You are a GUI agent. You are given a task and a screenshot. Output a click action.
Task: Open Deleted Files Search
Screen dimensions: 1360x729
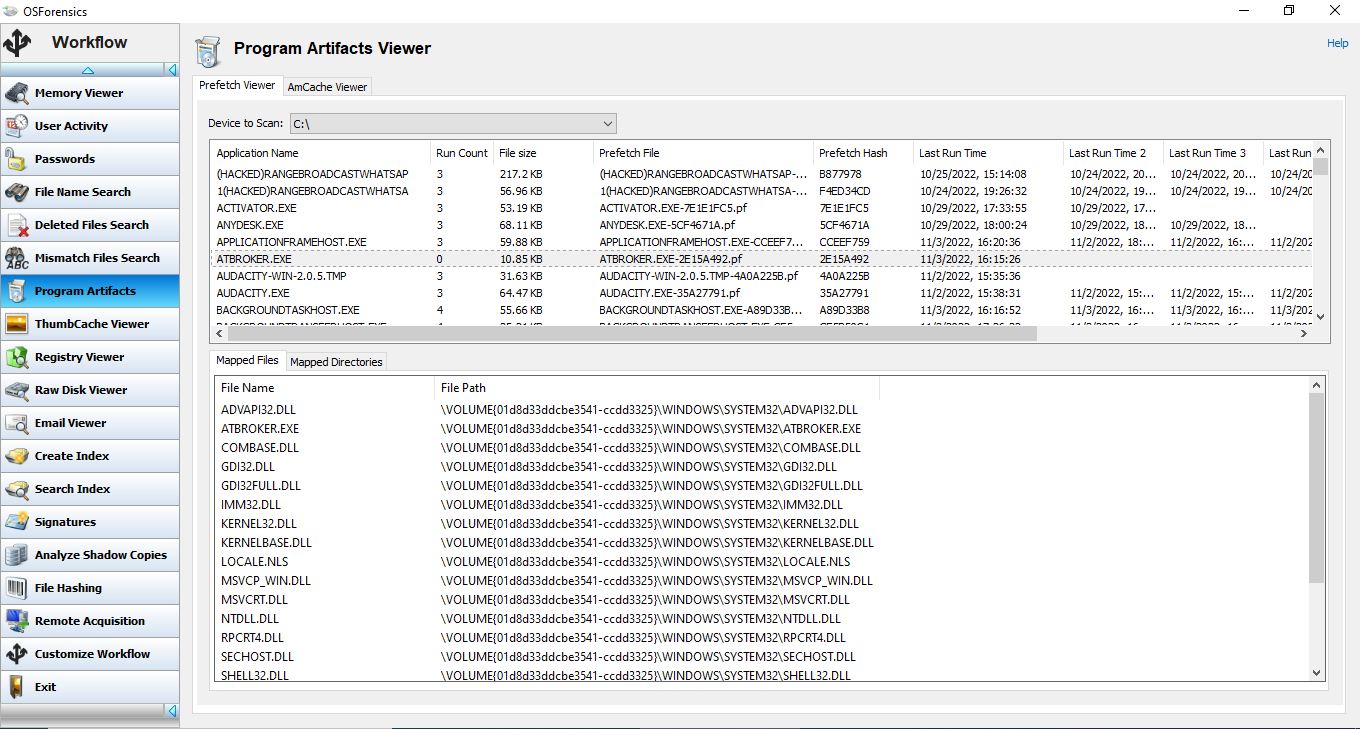point(90,225)
